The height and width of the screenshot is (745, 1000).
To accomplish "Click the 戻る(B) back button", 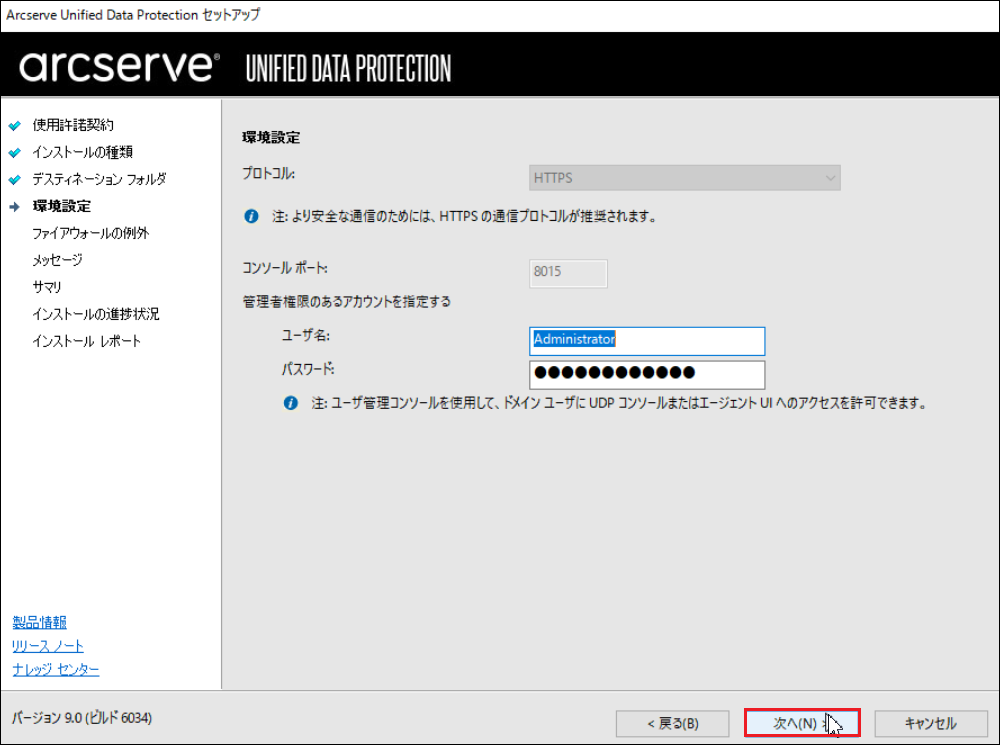I will 672,723.
